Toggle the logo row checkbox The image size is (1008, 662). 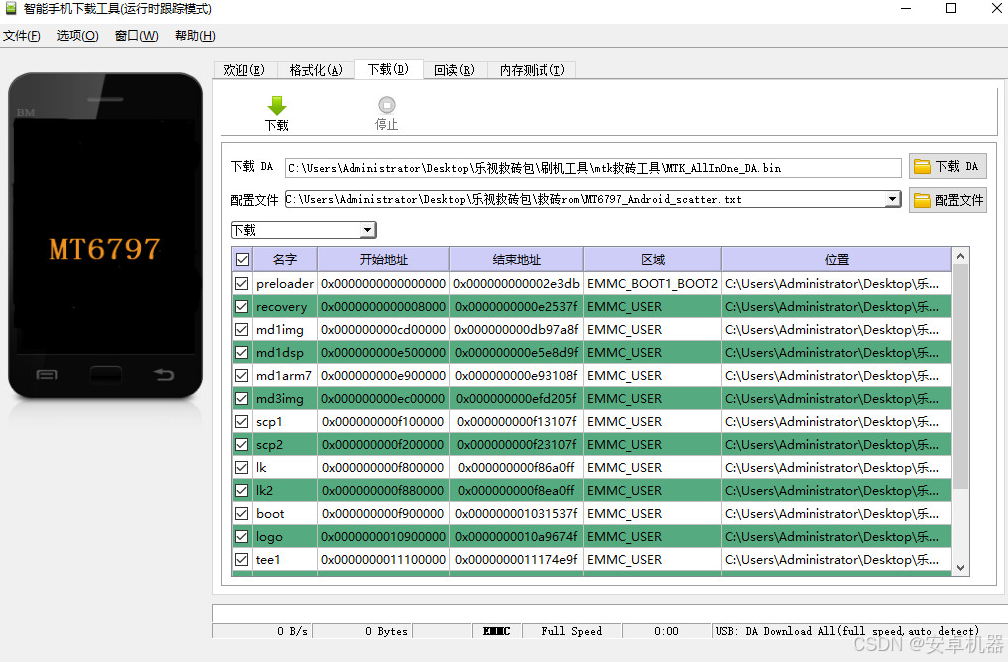click(x=242, y=537)
